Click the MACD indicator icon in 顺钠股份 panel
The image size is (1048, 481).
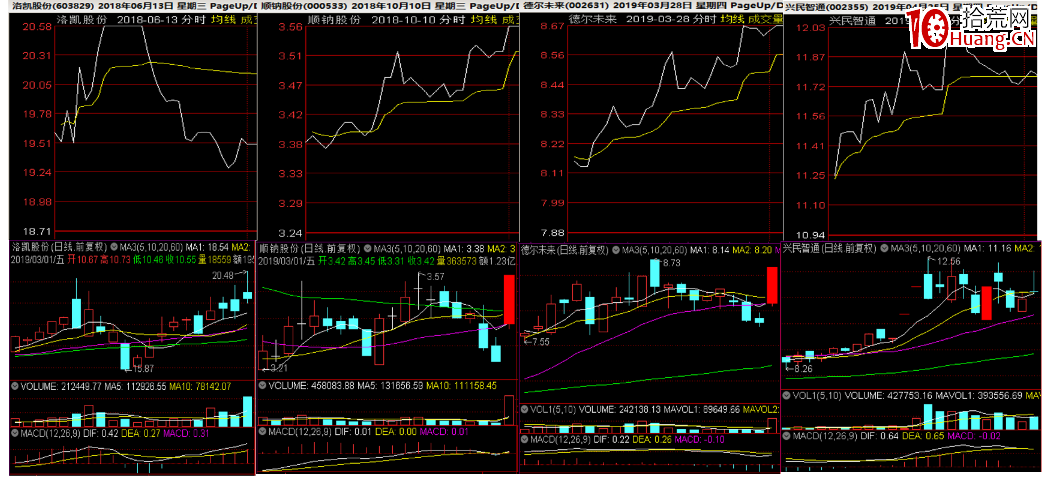click(263, 432)
